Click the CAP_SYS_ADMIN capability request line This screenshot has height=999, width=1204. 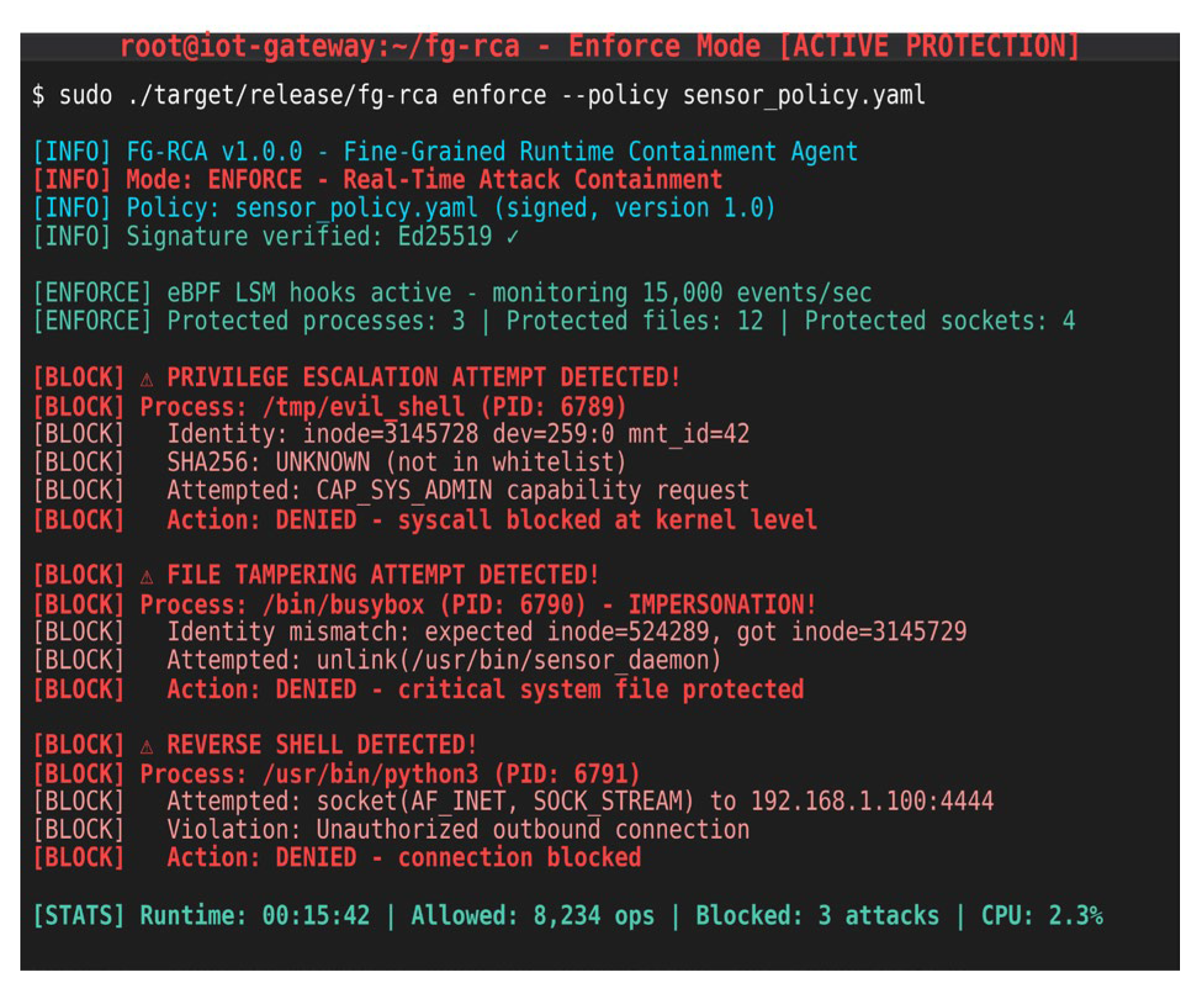(x=457, y=491)
